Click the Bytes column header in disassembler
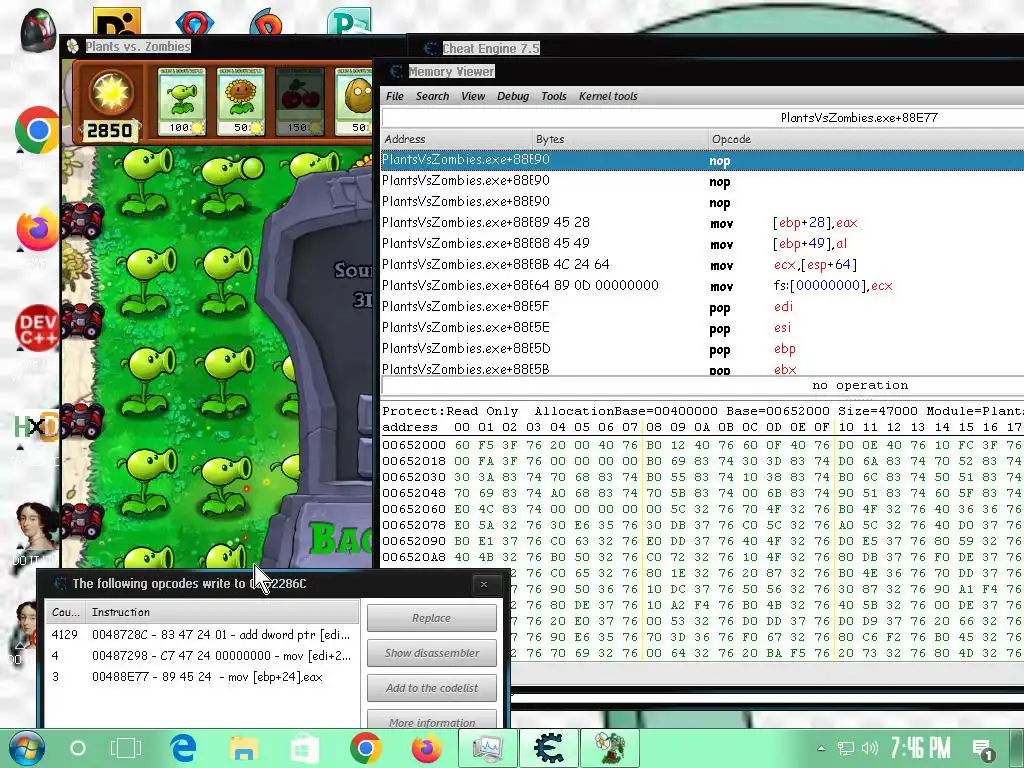The height and width of the screenshot is (768, 1024). [619, 139]
